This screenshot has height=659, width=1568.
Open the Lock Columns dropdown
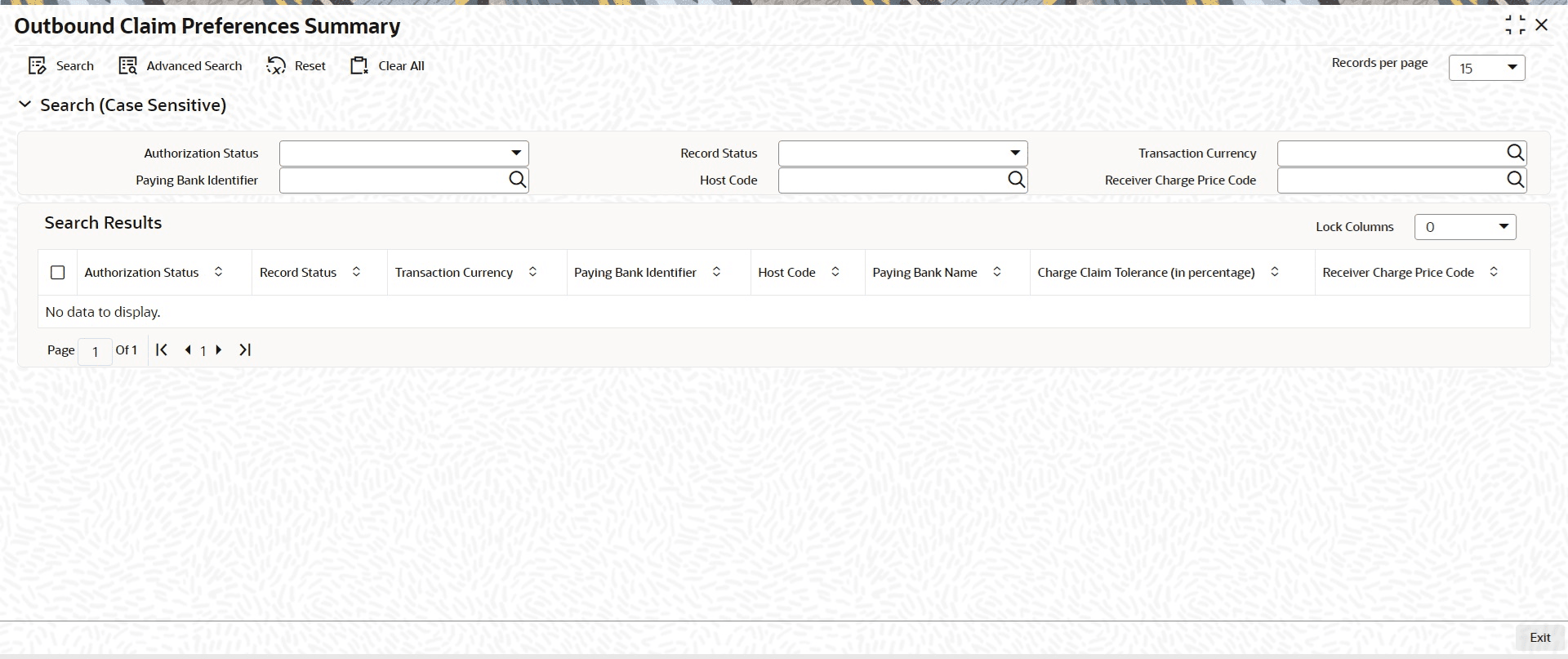pyautogui.click(x=1465, y=227)
